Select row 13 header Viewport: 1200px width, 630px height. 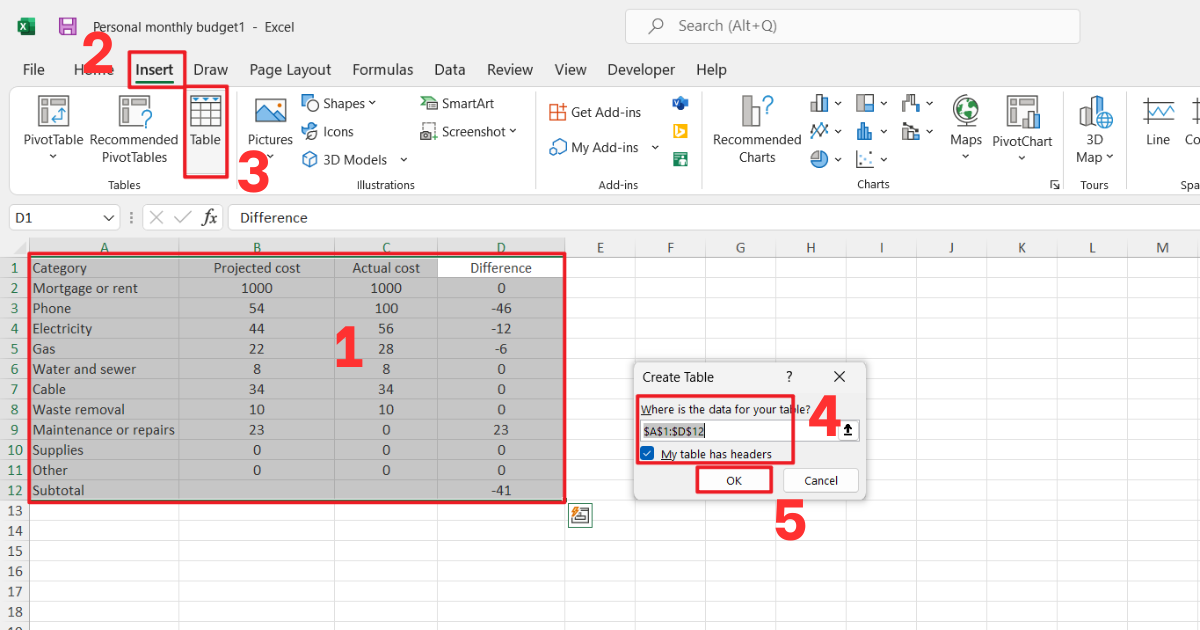[x=15, y=511]
